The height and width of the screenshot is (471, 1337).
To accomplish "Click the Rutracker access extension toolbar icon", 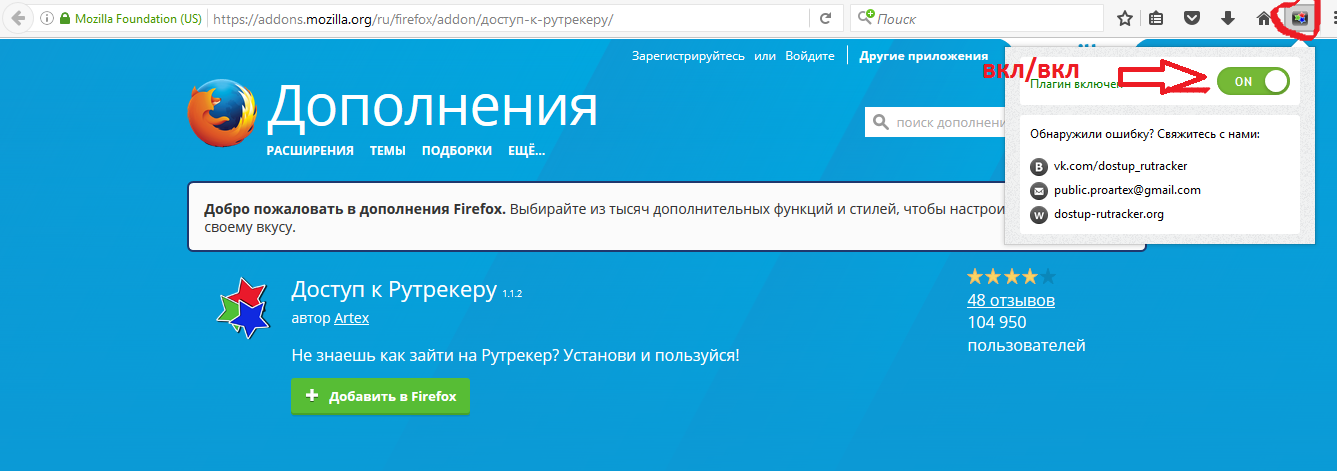I will [1301, 18].
